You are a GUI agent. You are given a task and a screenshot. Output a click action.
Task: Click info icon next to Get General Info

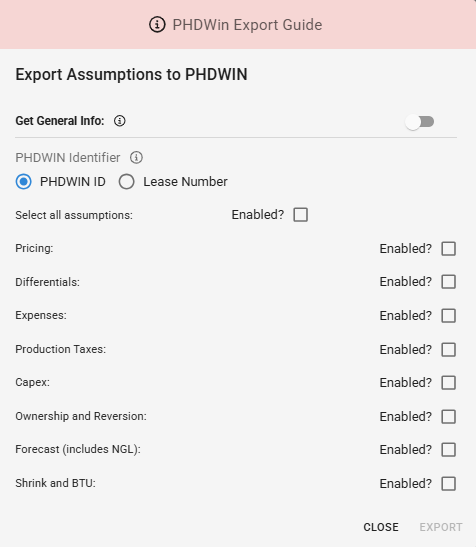click(120, 121)
